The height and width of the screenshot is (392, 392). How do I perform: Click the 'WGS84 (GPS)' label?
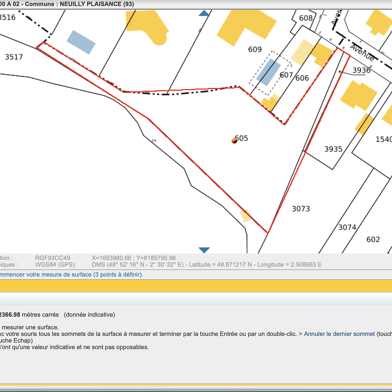coord(55,265)
